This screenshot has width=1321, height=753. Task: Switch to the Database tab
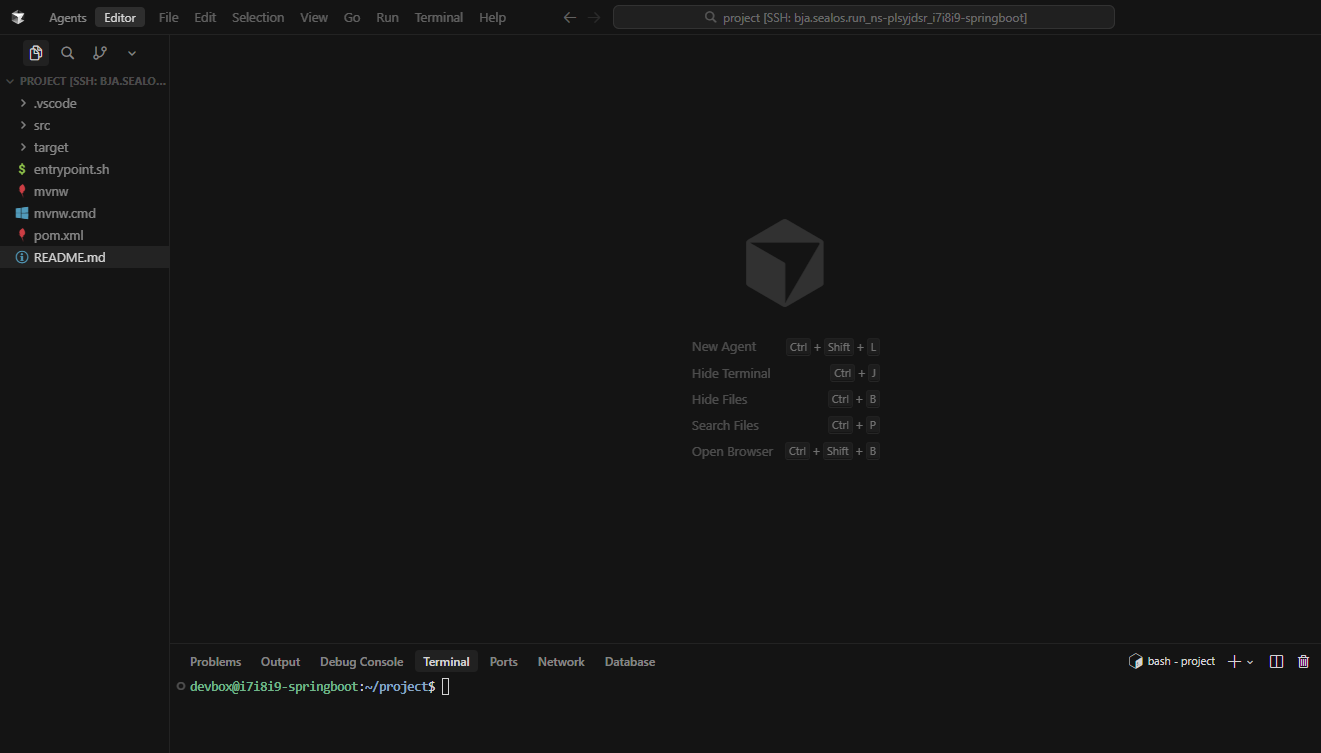[630, 662]
